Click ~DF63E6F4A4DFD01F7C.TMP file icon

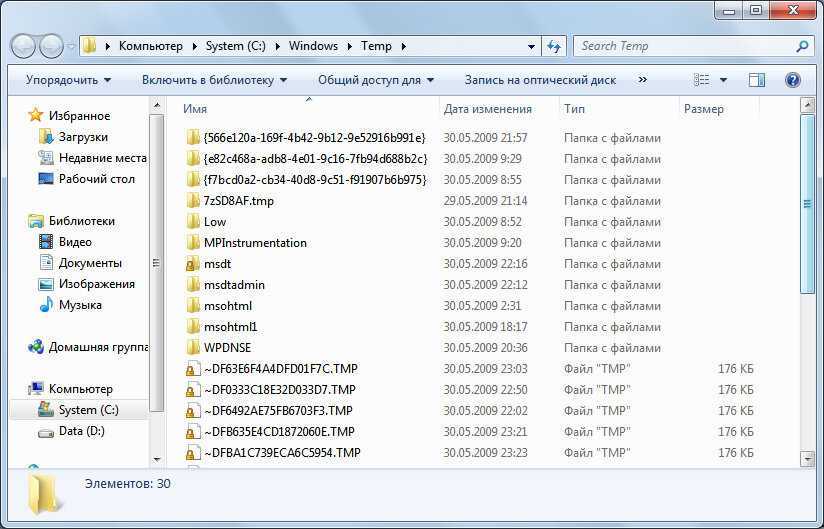tap(193, 369)
